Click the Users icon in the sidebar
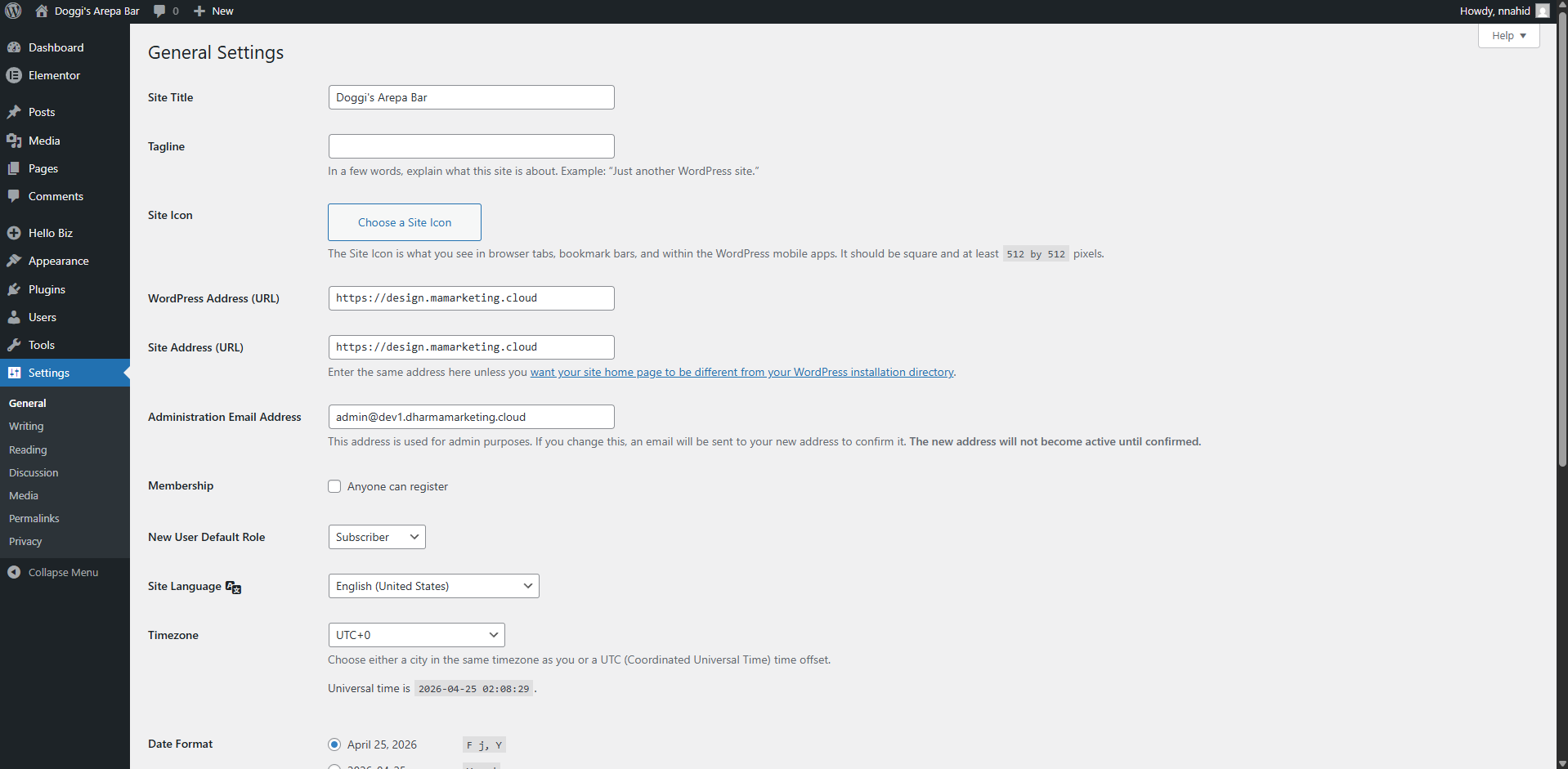The height and width of the screenshot is (769, 1568). [14, 317]
